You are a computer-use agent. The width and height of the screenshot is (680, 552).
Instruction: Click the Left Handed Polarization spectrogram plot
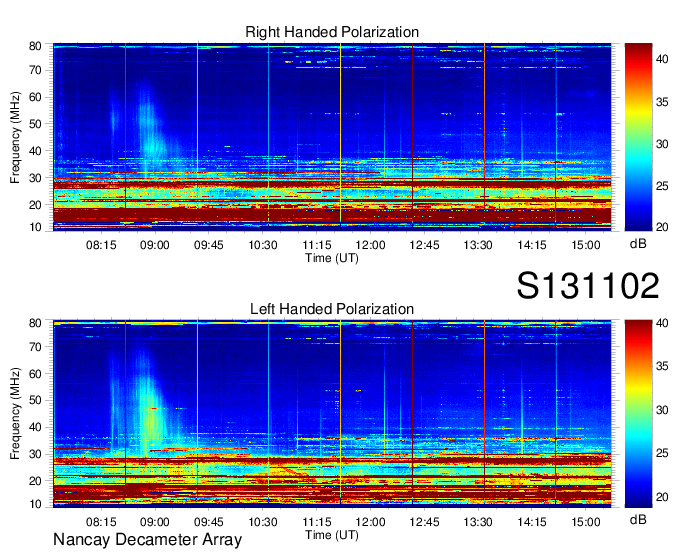(x=332, y=414)
